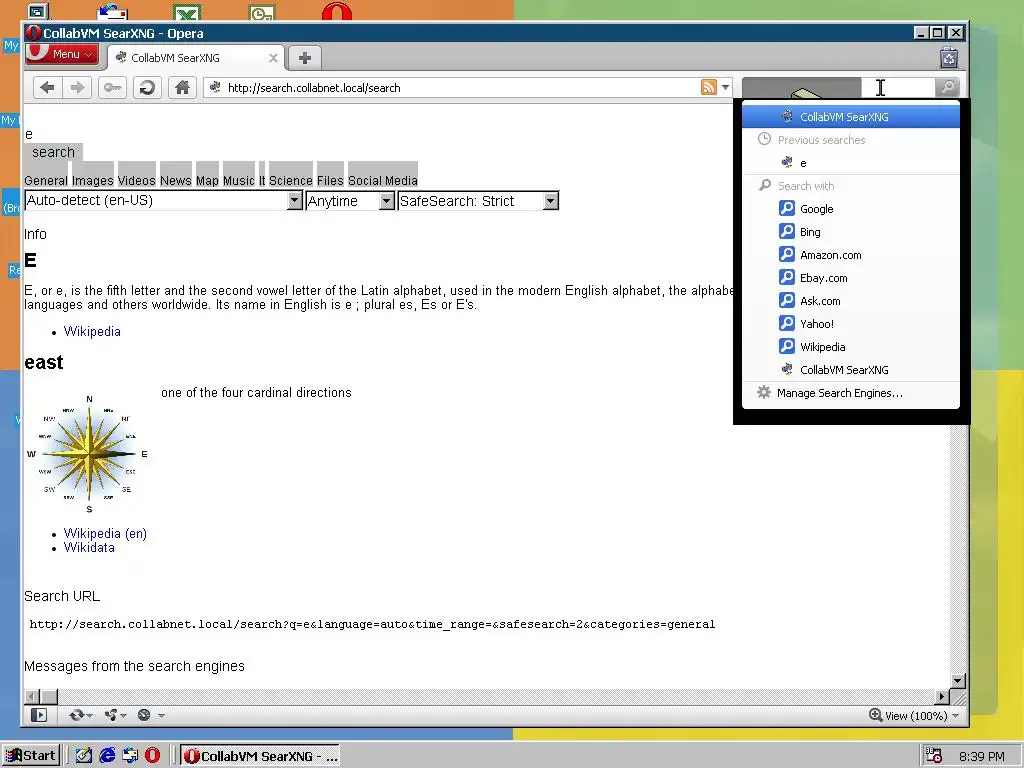
Task: Click the page's search button
Action: [54, 152]
